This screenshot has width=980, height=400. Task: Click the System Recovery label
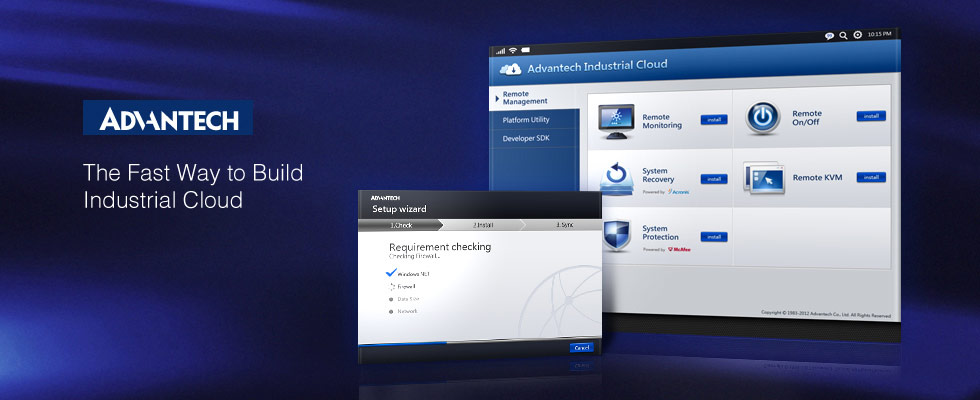658,175
